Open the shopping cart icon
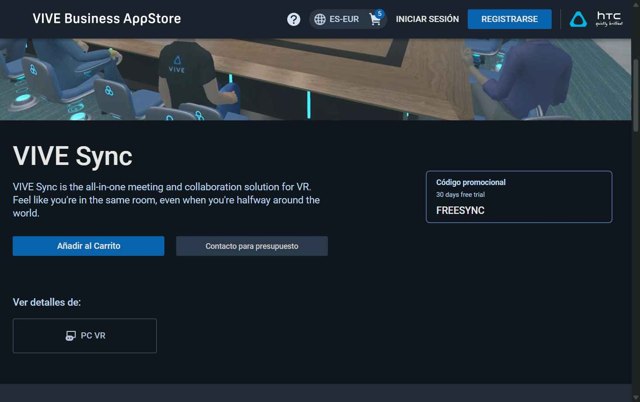The image size is (640, 402). 375,20
